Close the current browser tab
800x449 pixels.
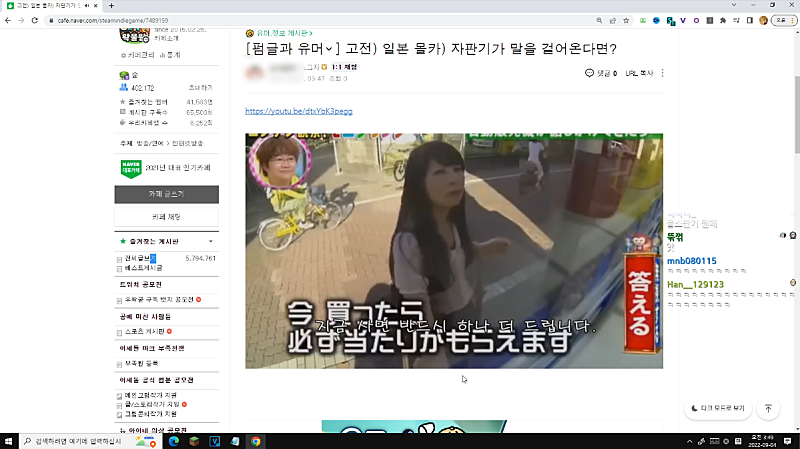click(x=95, y=6)
